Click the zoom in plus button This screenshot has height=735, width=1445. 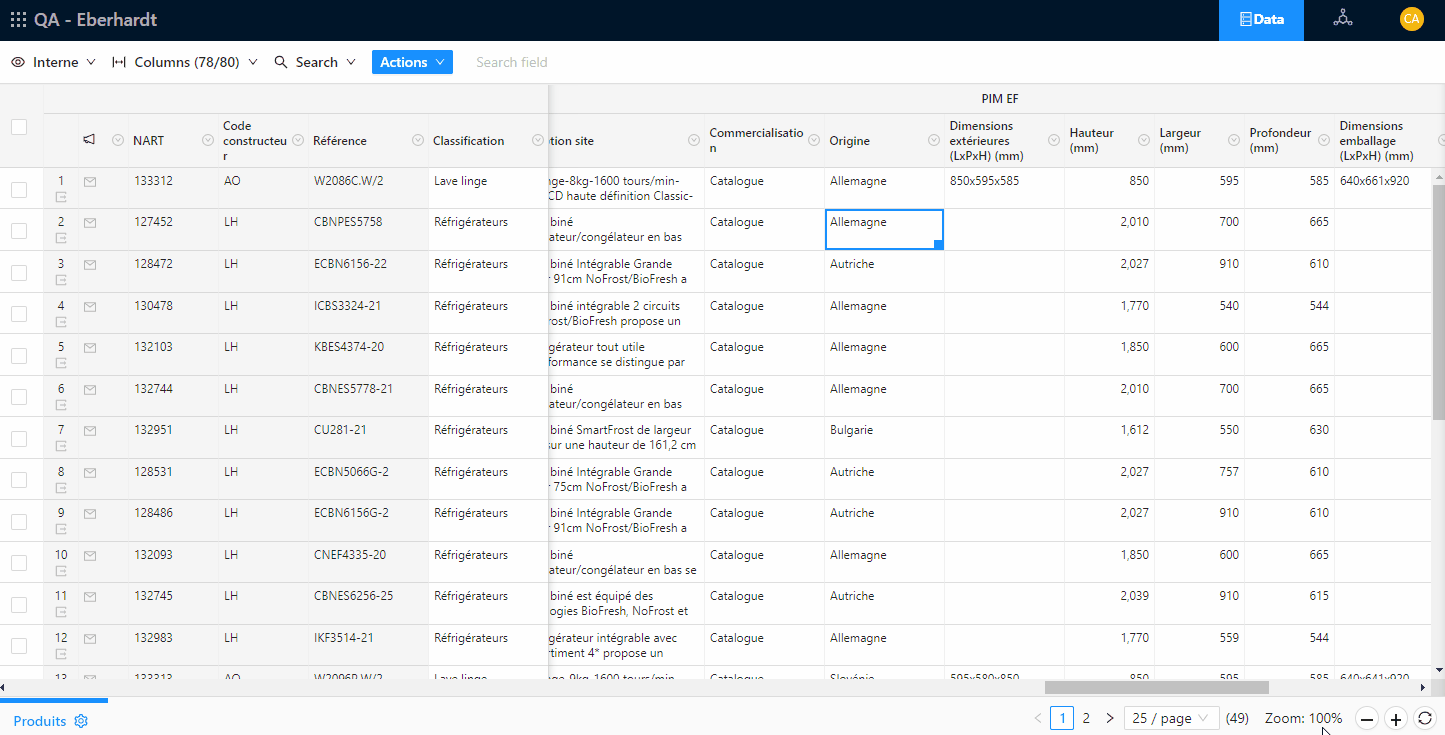[x=1396, y=719]
